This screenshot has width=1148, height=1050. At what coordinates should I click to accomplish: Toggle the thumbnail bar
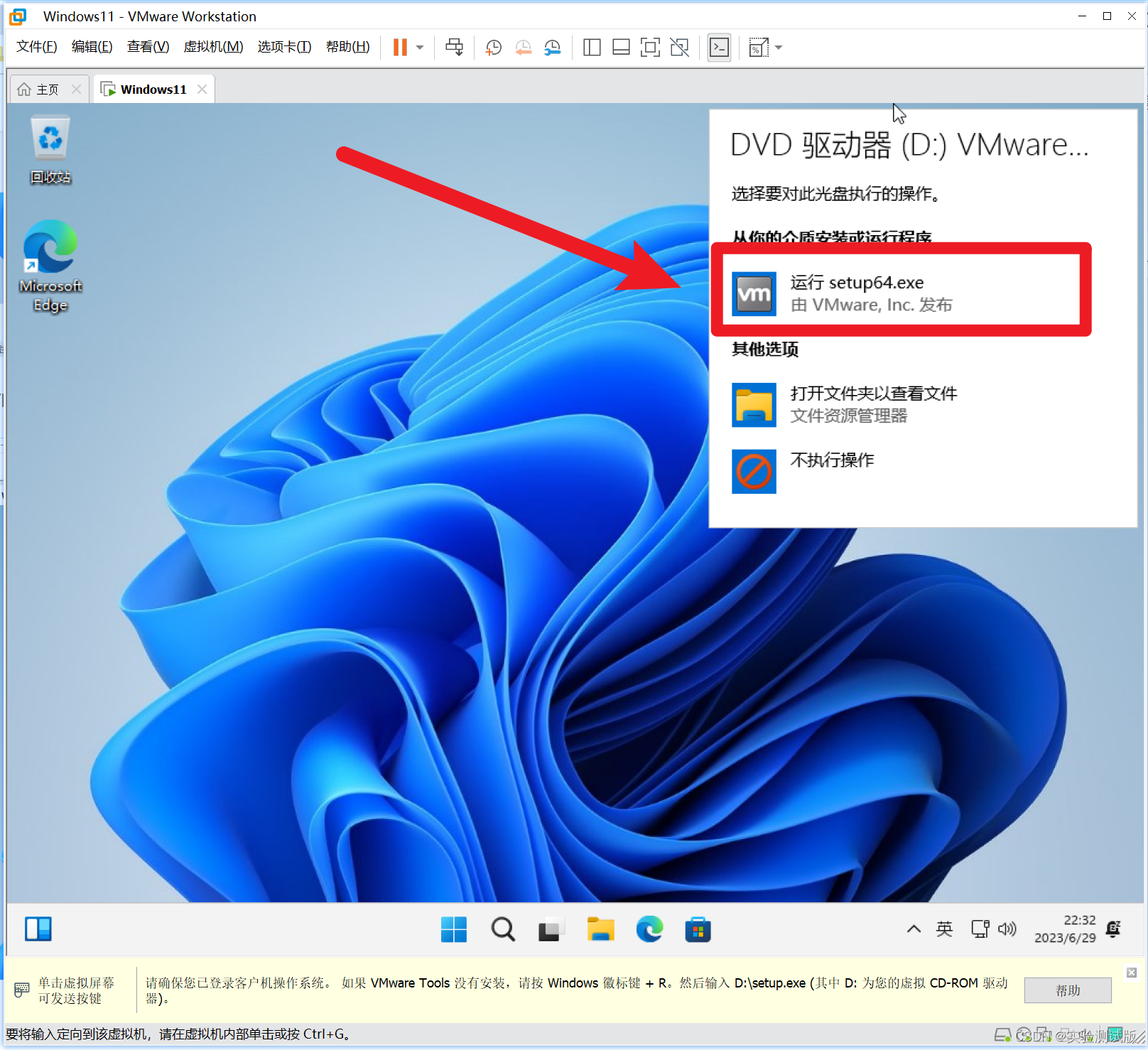pos(620,47)
